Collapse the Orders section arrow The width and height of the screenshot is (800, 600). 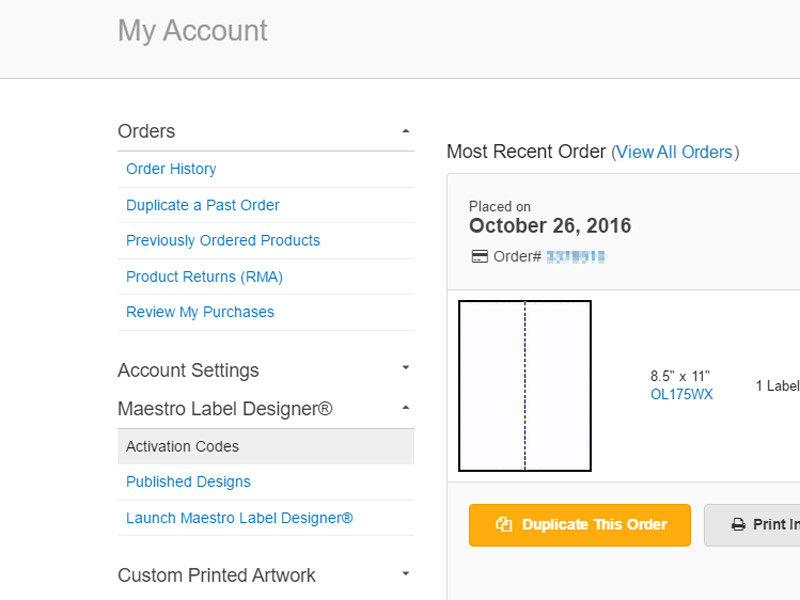(405, 131)
